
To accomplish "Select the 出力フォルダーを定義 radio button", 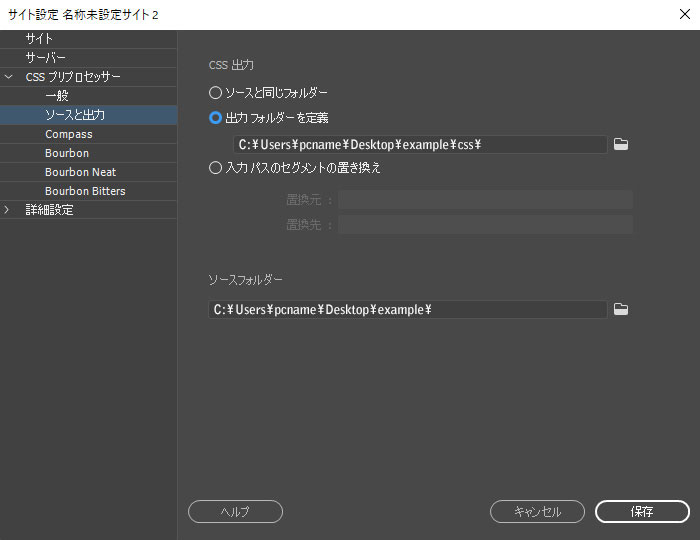I will [x=215, y=117].
